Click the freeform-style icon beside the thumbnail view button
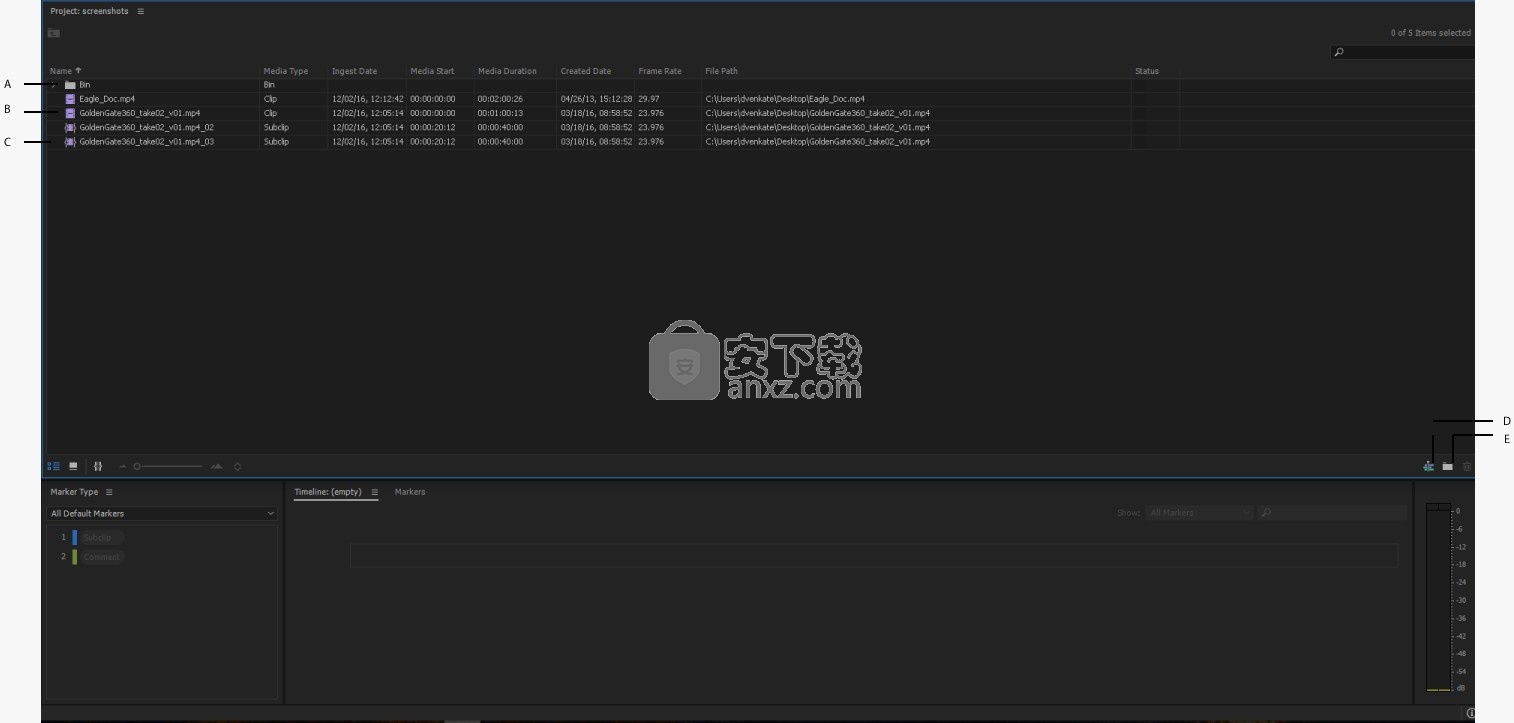The width and height of the screenshot is (1514, 723). (x=98, y=466)
